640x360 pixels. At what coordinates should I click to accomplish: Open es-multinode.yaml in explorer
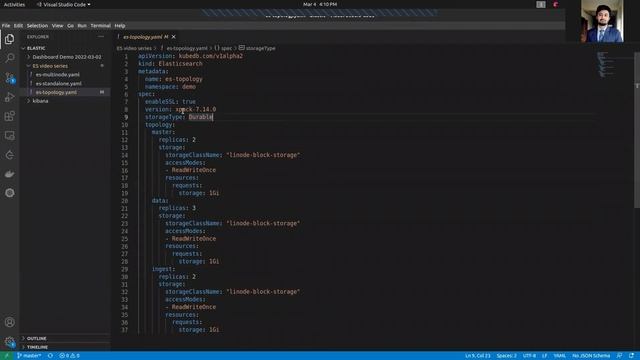[x=58, y=75]
